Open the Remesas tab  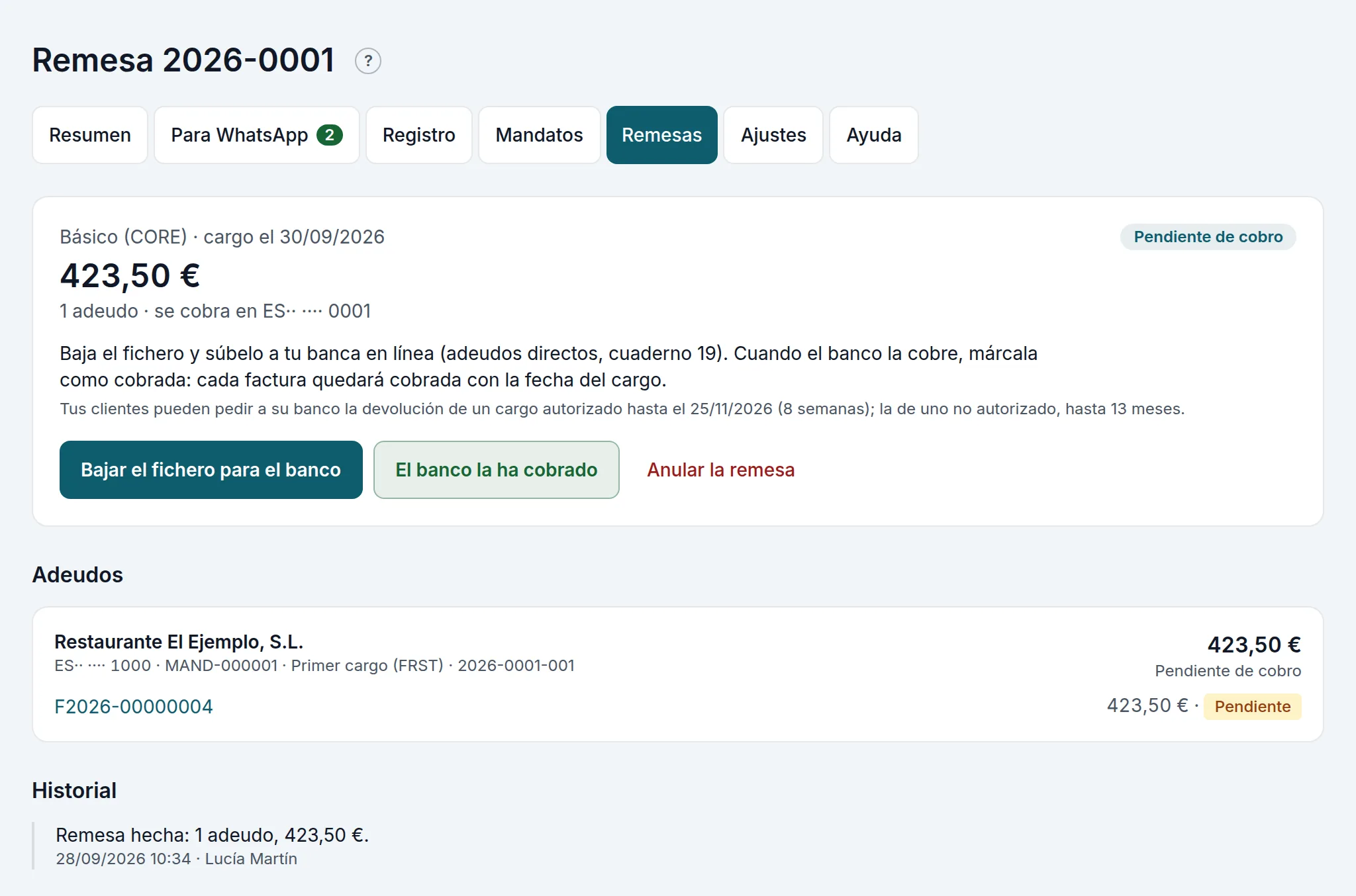(662, 135)
